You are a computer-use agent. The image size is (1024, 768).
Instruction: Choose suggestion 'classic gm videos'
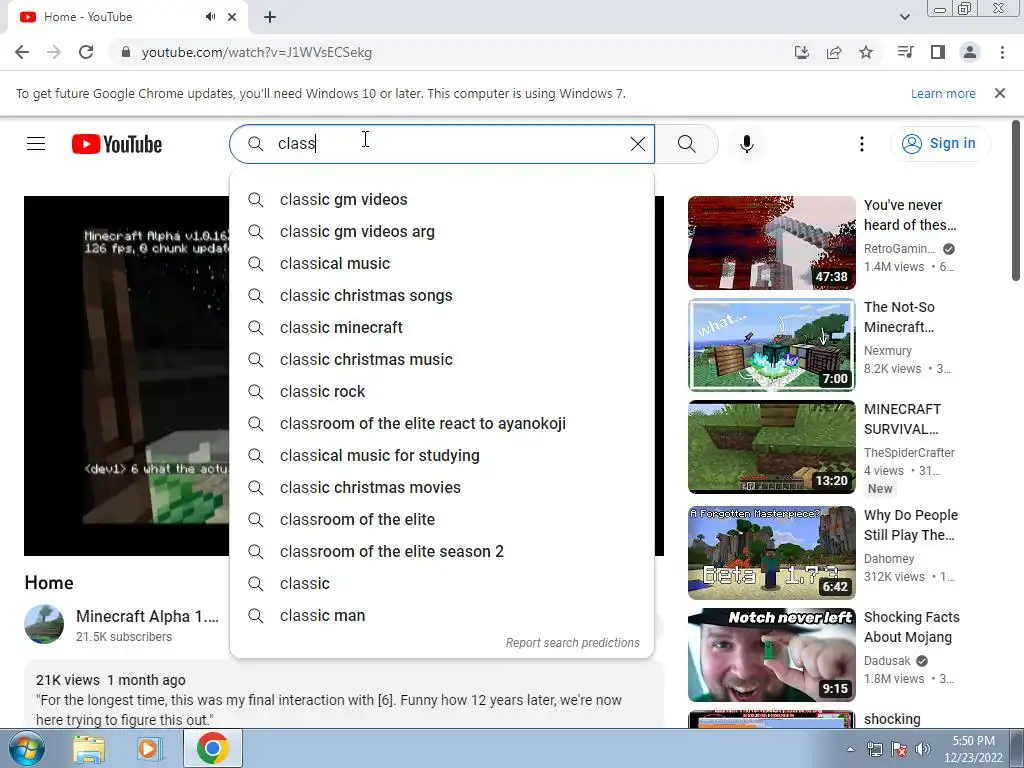442,199
